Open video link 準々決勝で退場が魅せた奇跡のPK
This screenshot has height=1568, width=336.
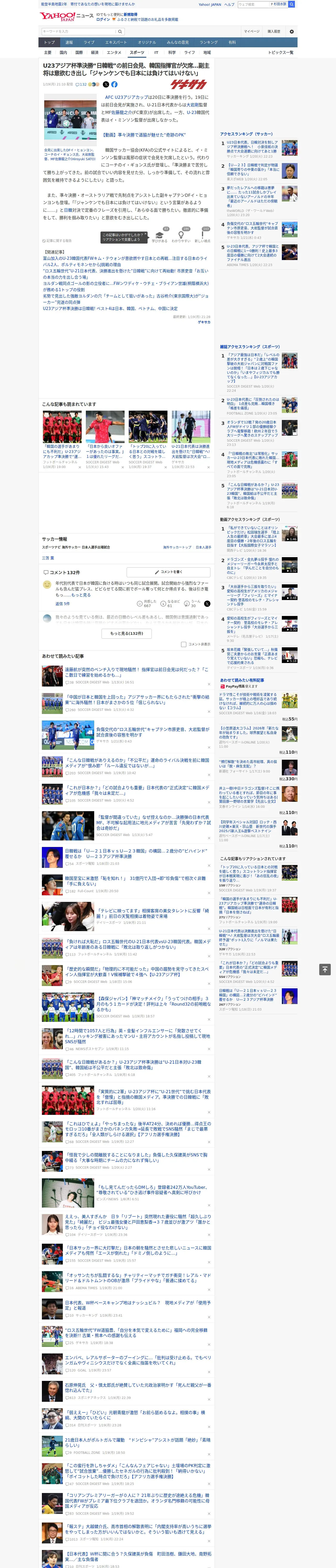(x=144, y=135)
